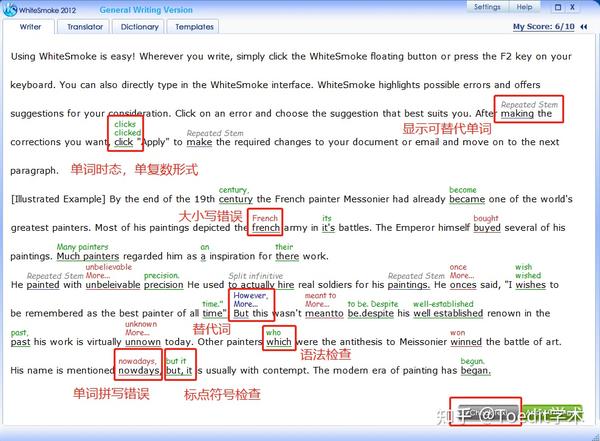This screenshot has width=600, height=441.
Task: Click the underlined phrase 'well established'
Action: 448,313
